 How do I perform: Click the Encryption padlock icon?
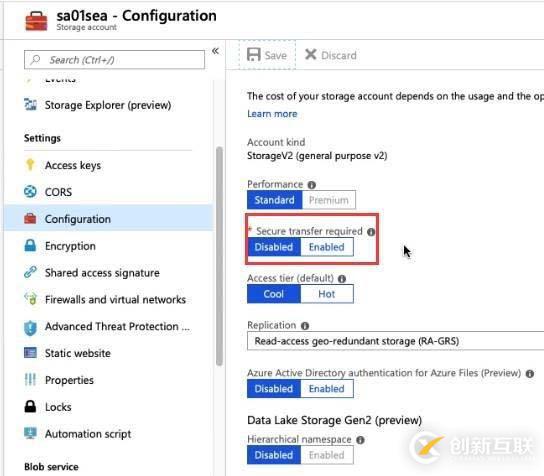click(30, 245)
